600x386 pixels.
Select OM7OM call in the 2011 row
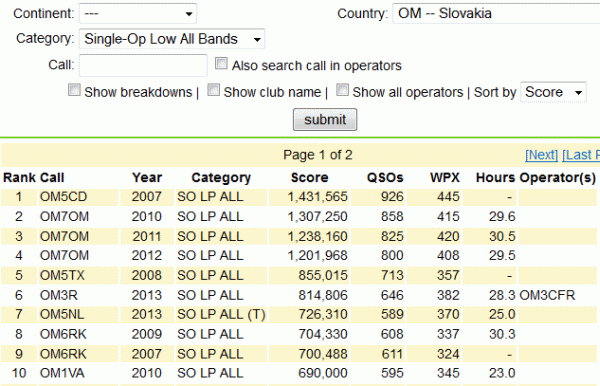(64, 236)
